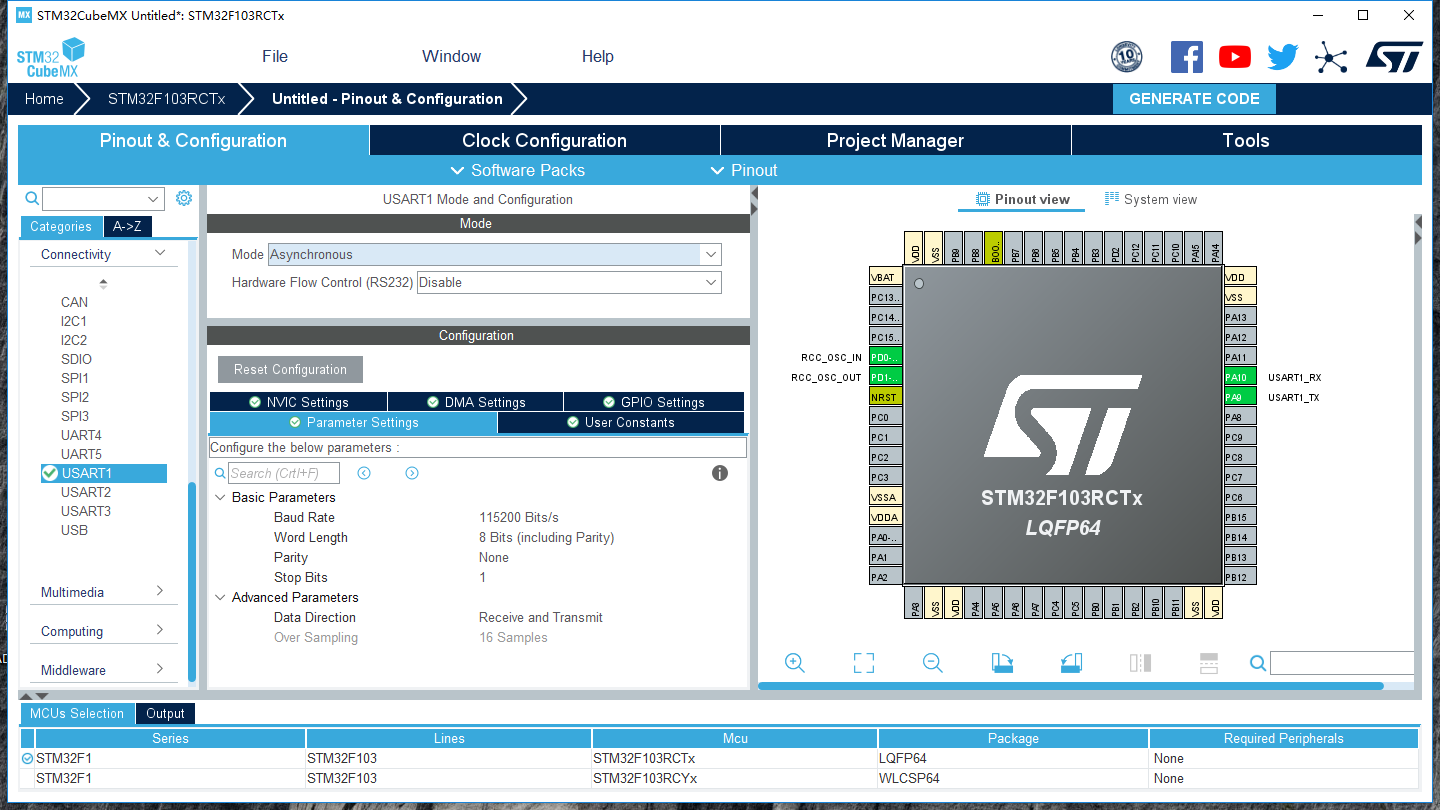Screen dimensions: 1440x810
Task: Click the GENERATE CODE button
Action: [1194, 99]
